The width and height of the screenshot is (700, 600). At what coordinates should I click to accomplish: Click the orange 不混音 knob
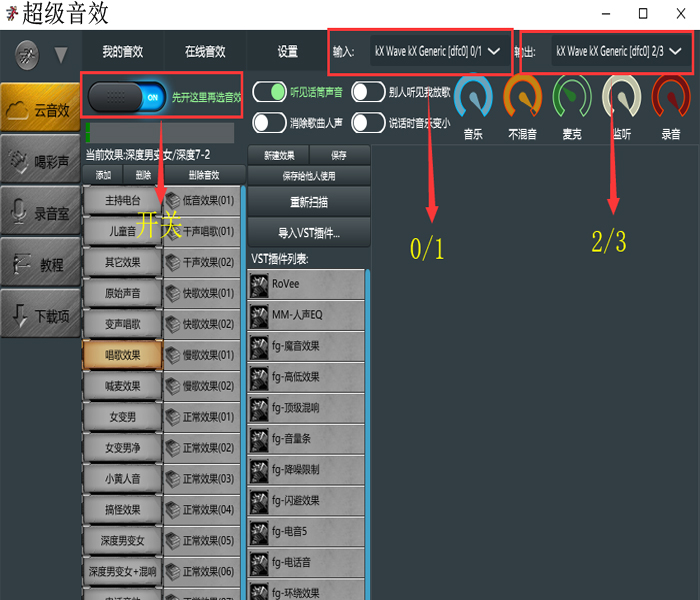click(x=523, y=97)
